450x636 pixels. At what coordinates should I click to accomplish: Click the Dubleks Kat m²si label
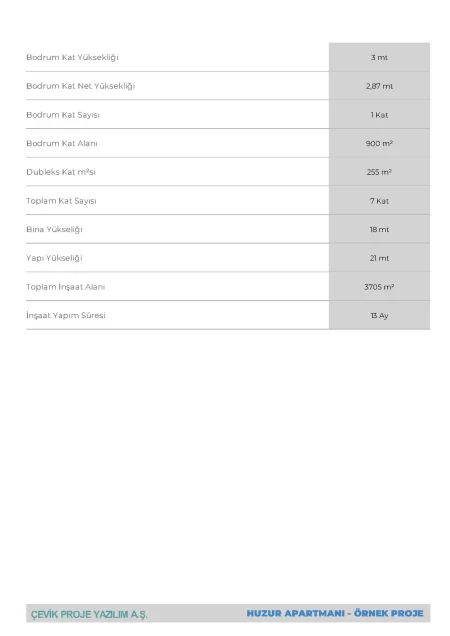coord(61,172)
